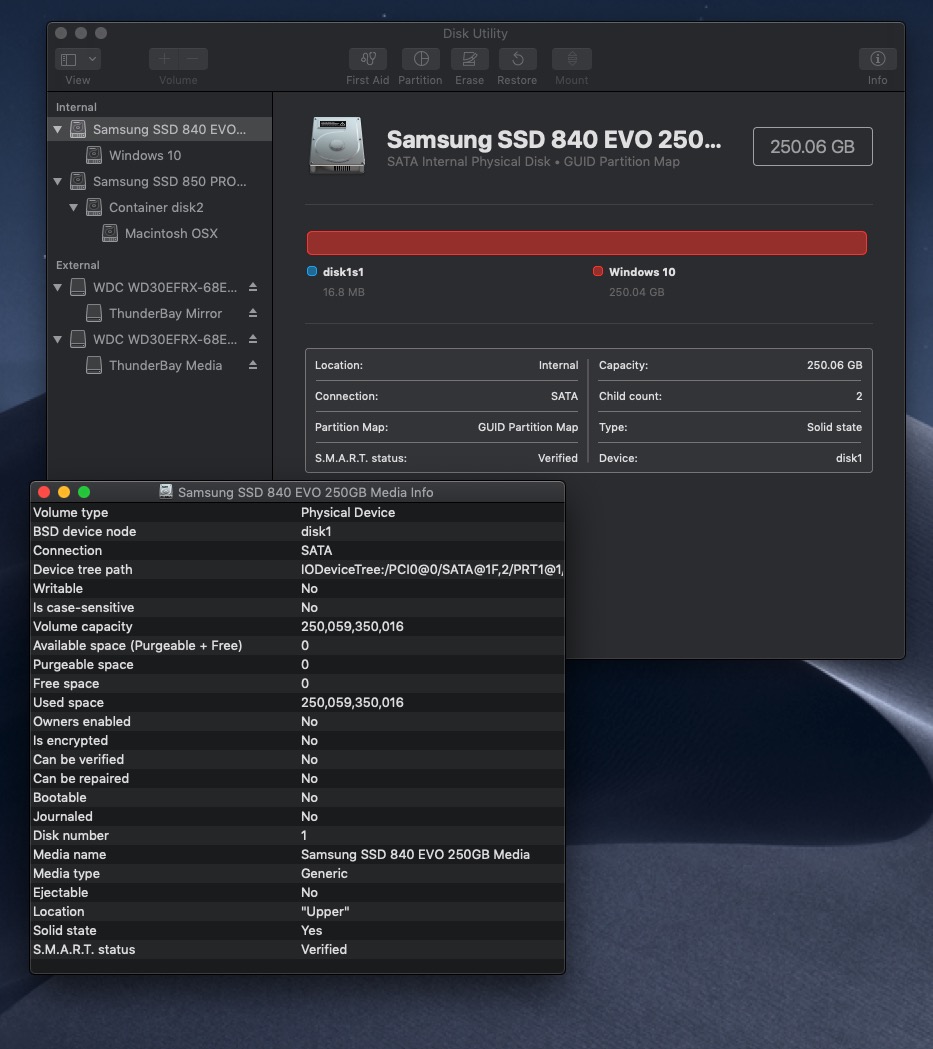This screenshot has width=933, height=1049.
Task: Click the large hard drive image in detail pane
Action: pos(337,145)
